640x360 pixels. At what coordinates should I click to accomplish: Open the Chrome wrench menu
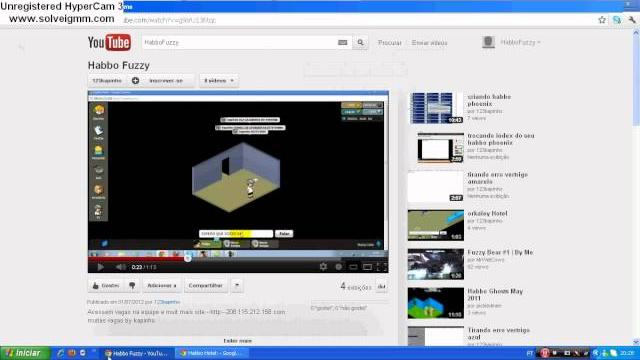click(632, 20)
